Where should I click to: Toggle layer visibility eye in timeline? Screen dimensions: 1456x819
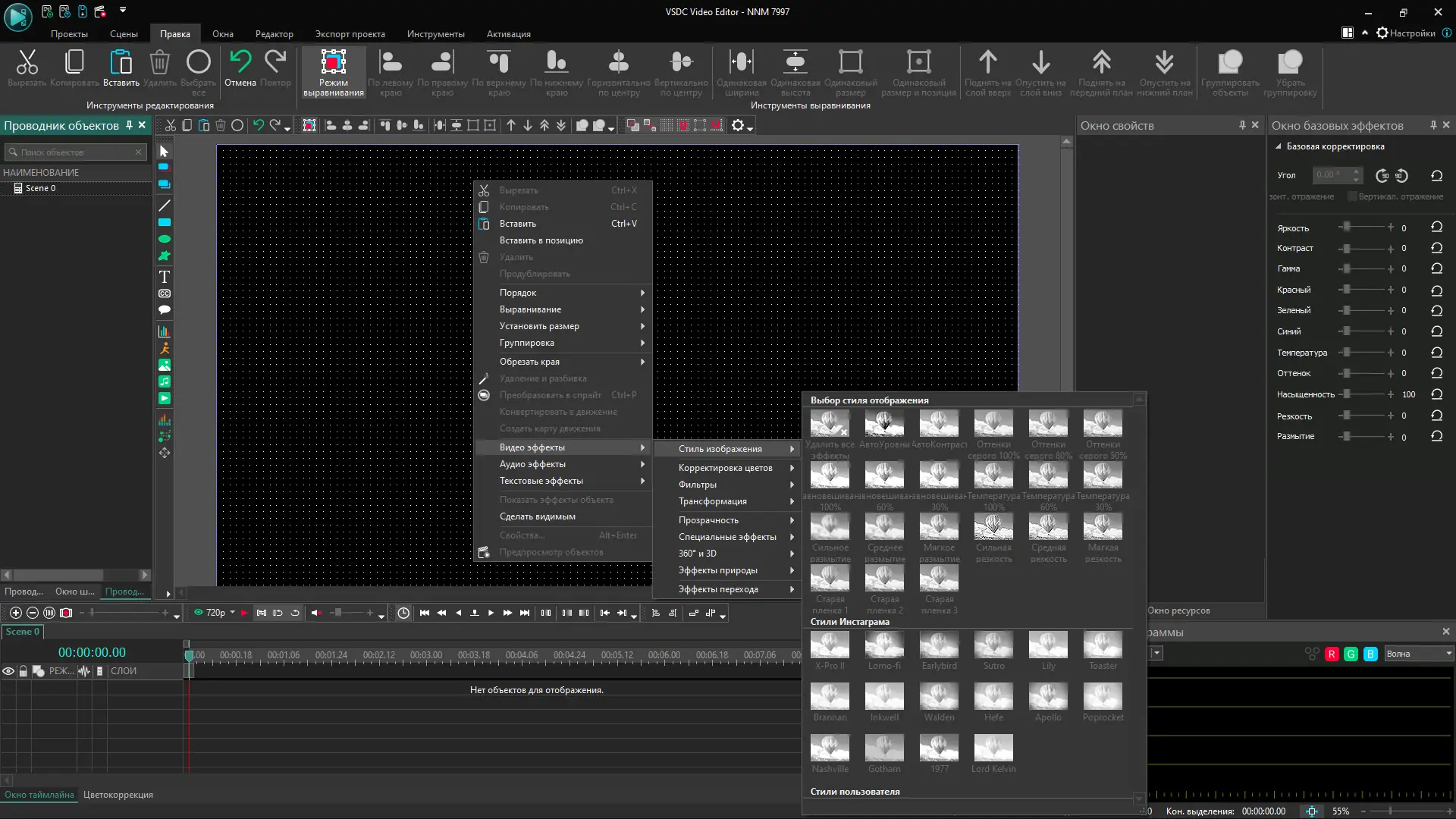click(8, 670)
